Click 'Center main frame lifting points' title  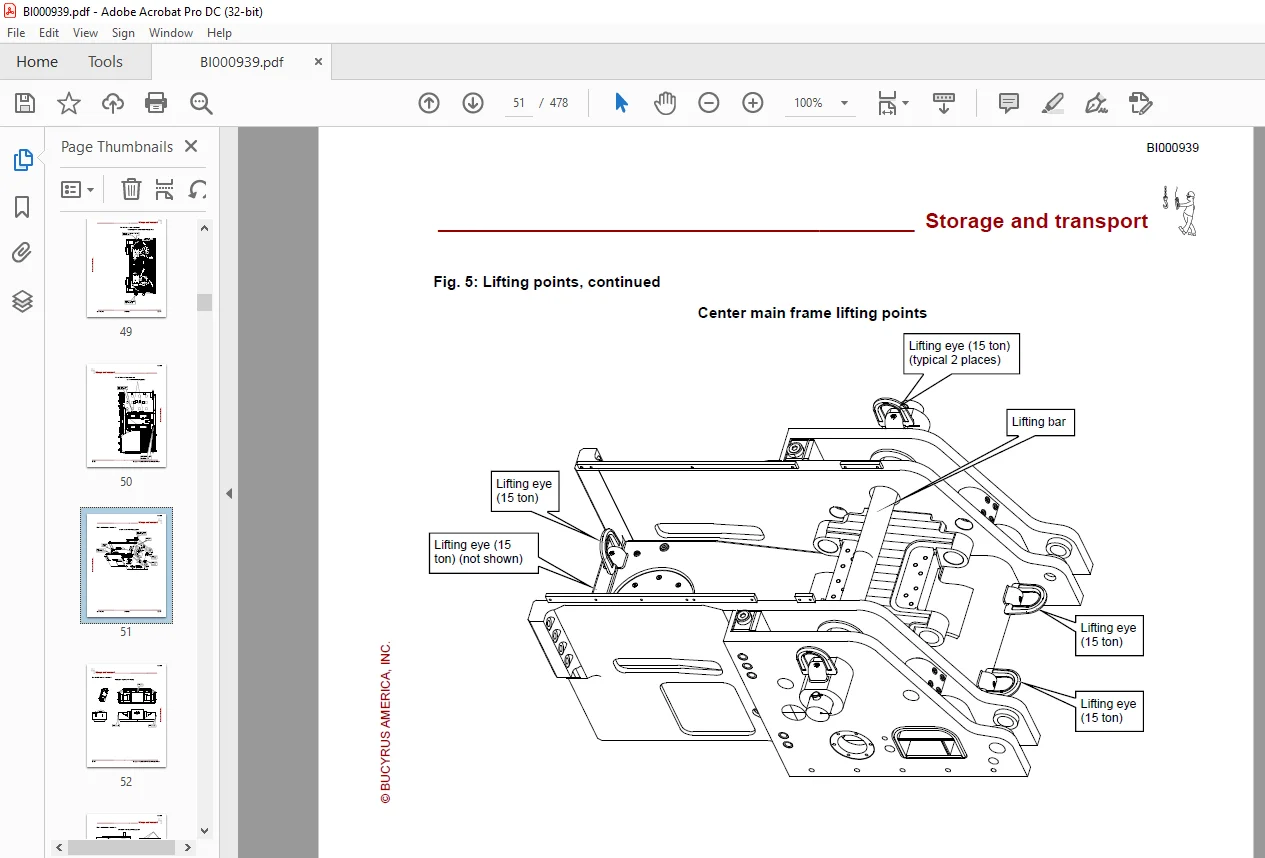(x=812, y=313)
